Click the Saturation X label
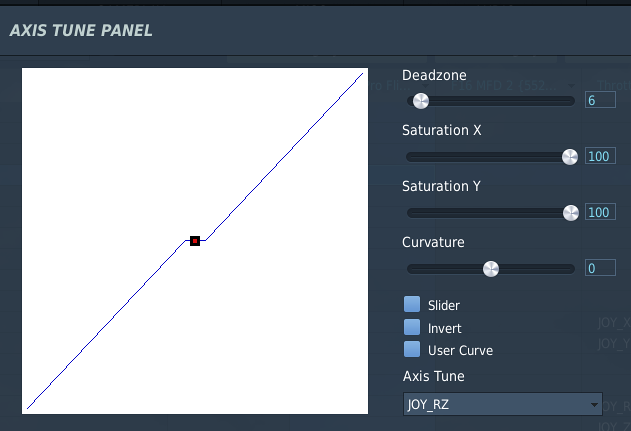 tap(441, 130)
